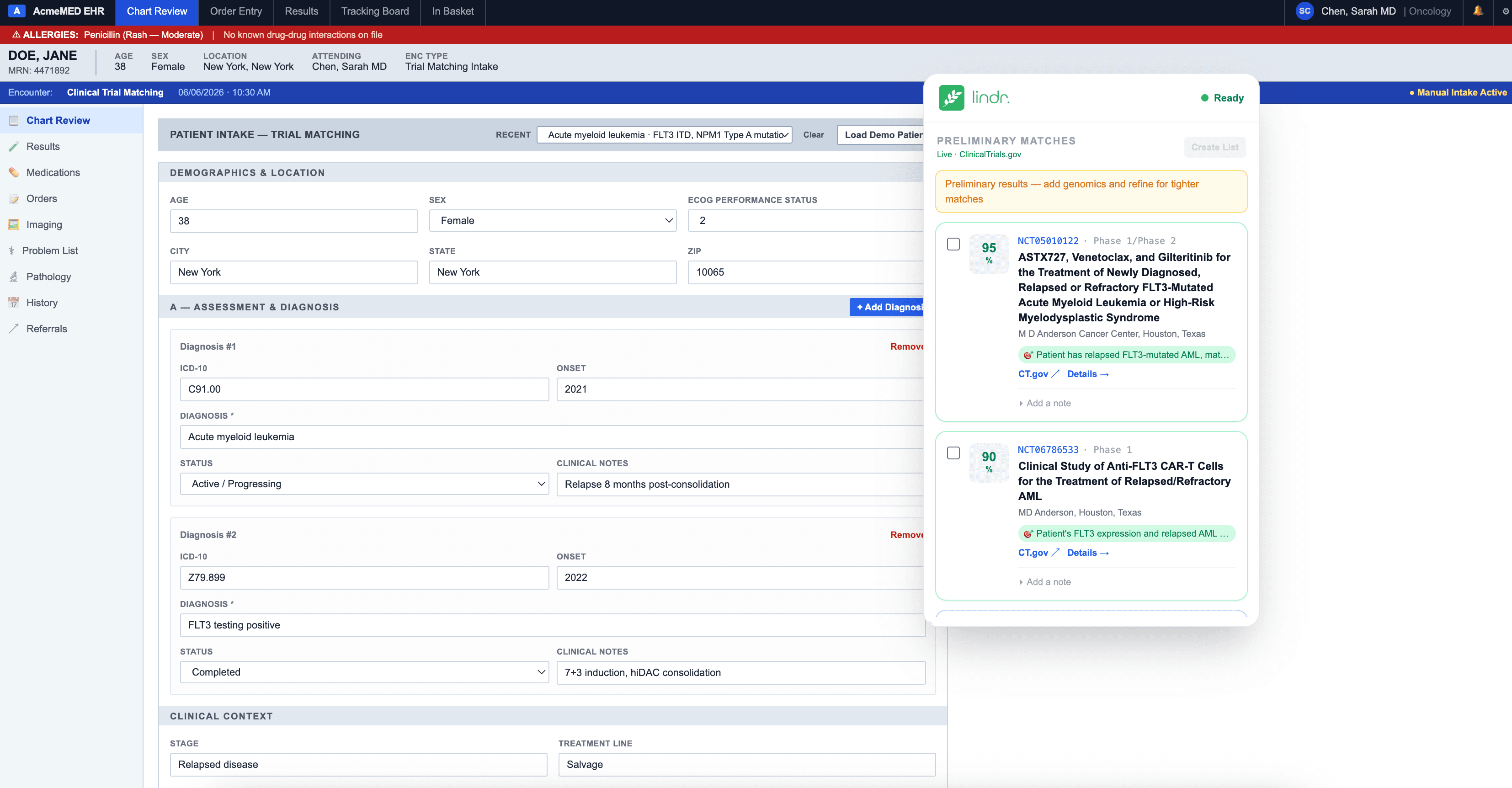Click the State field showing New York

point(552,272)
